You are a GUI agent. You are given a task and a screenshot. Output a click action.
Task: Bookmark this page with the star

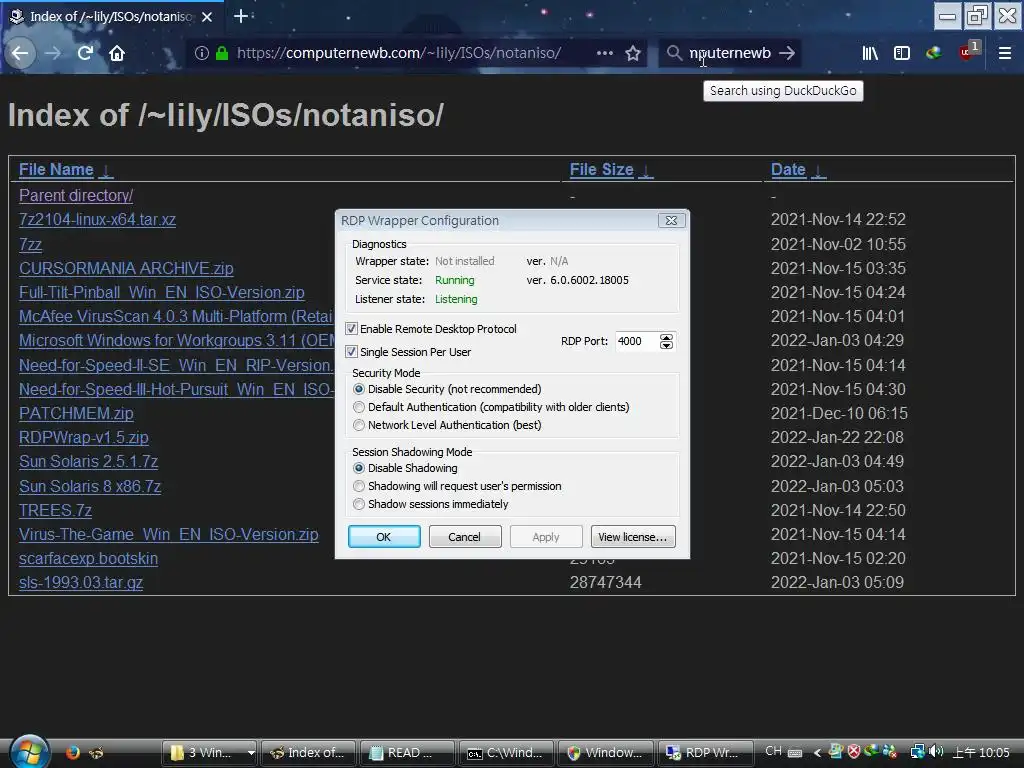(x=633, y=53)
